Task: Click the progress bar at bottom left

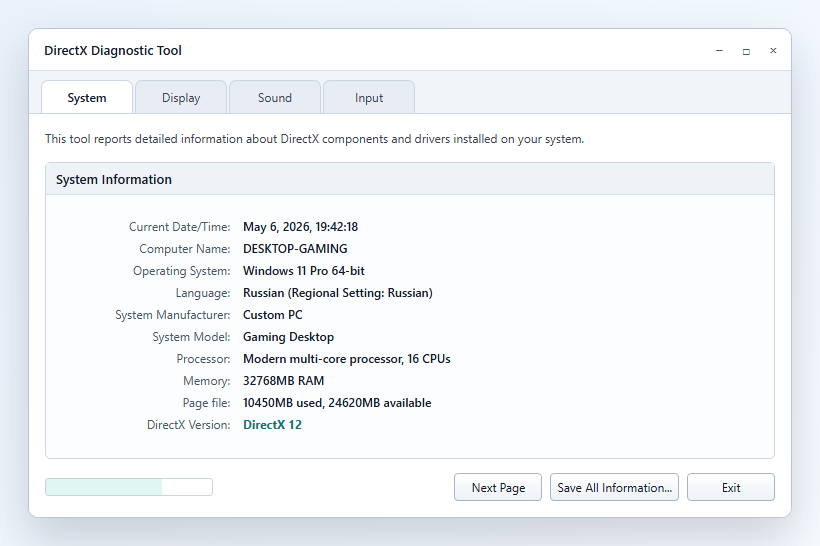Action: click(129, 487)
